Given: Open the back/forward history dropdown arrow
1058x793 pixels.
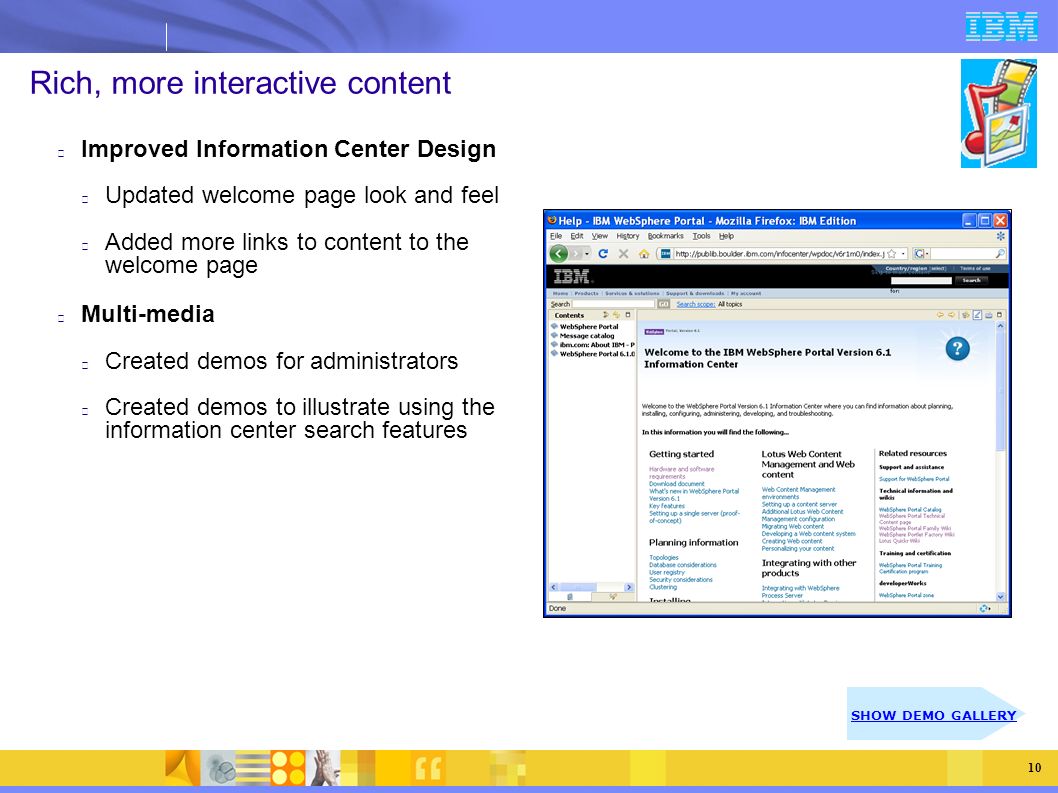Looking at the screenshot, I should pyautogui.click(x=587, y=254).
